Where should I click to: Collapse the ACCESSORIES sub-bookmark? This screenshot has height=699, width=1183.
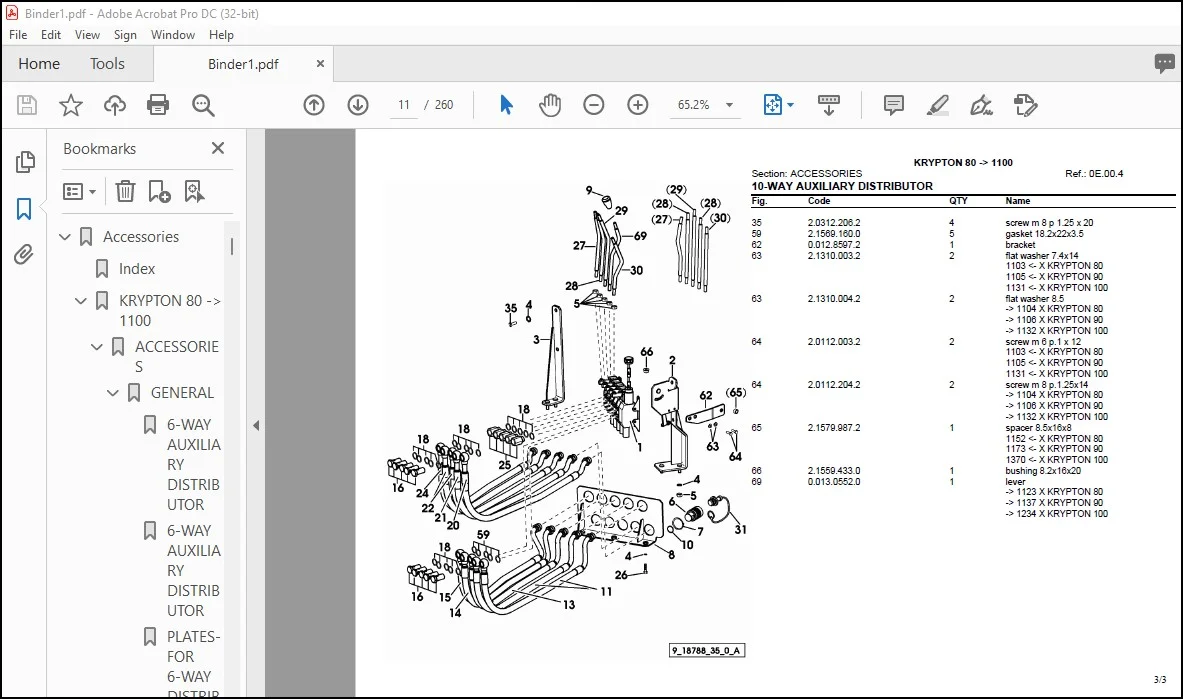[x=97, y=347]
